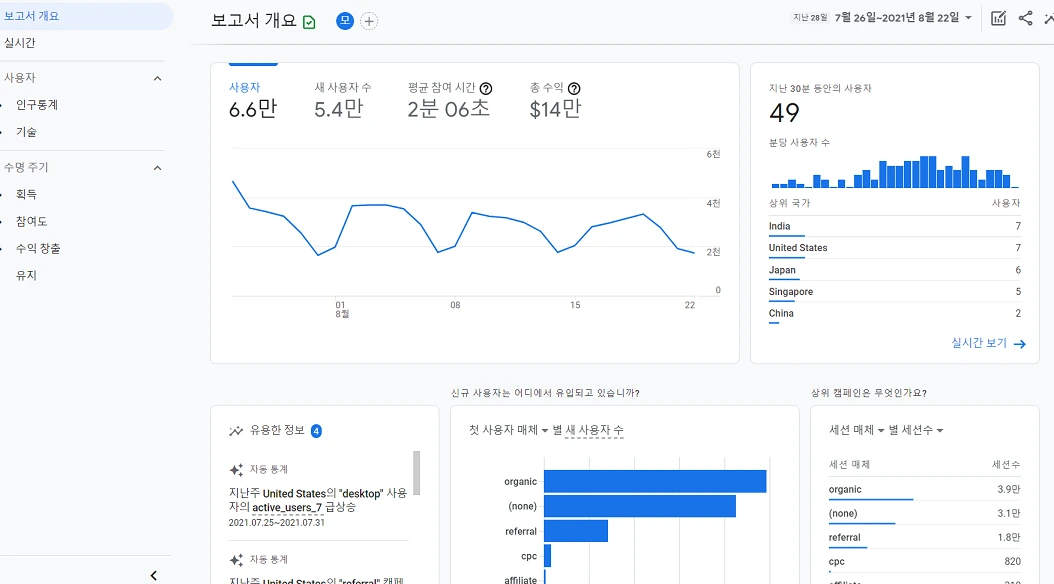Click the Singapore country row
1054x584 pixels.
point(895,292)
